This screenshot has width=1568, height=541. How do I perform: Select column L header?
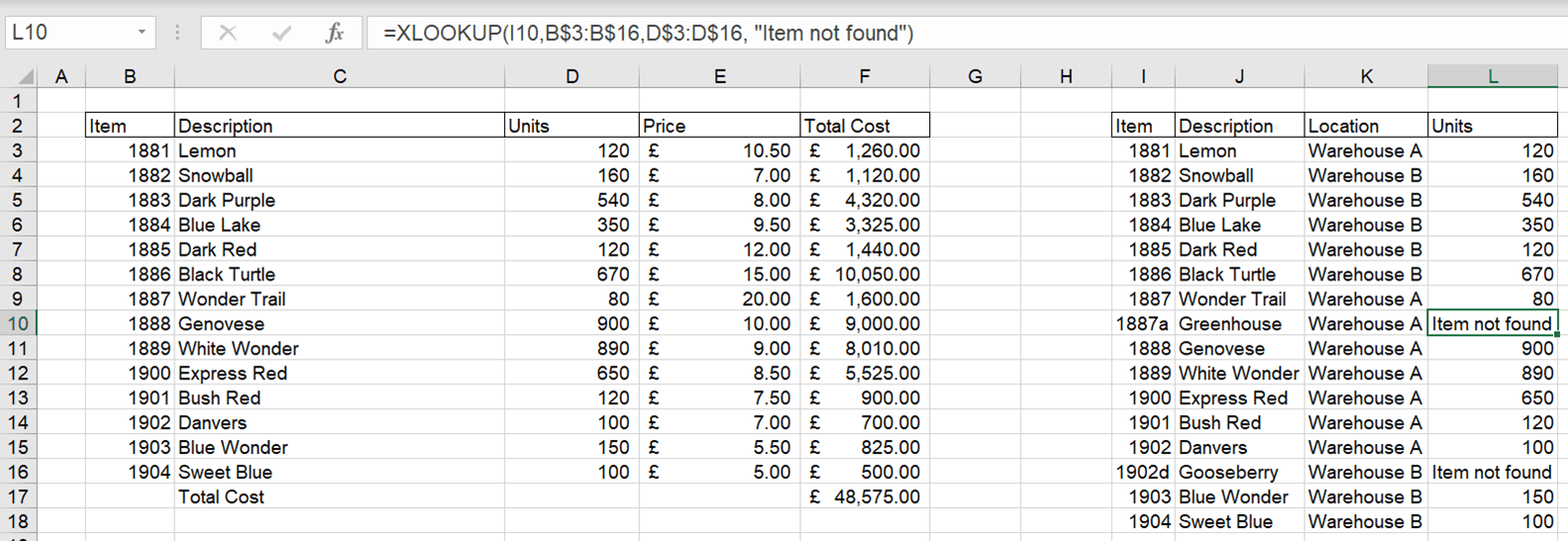click(1492, 76)
